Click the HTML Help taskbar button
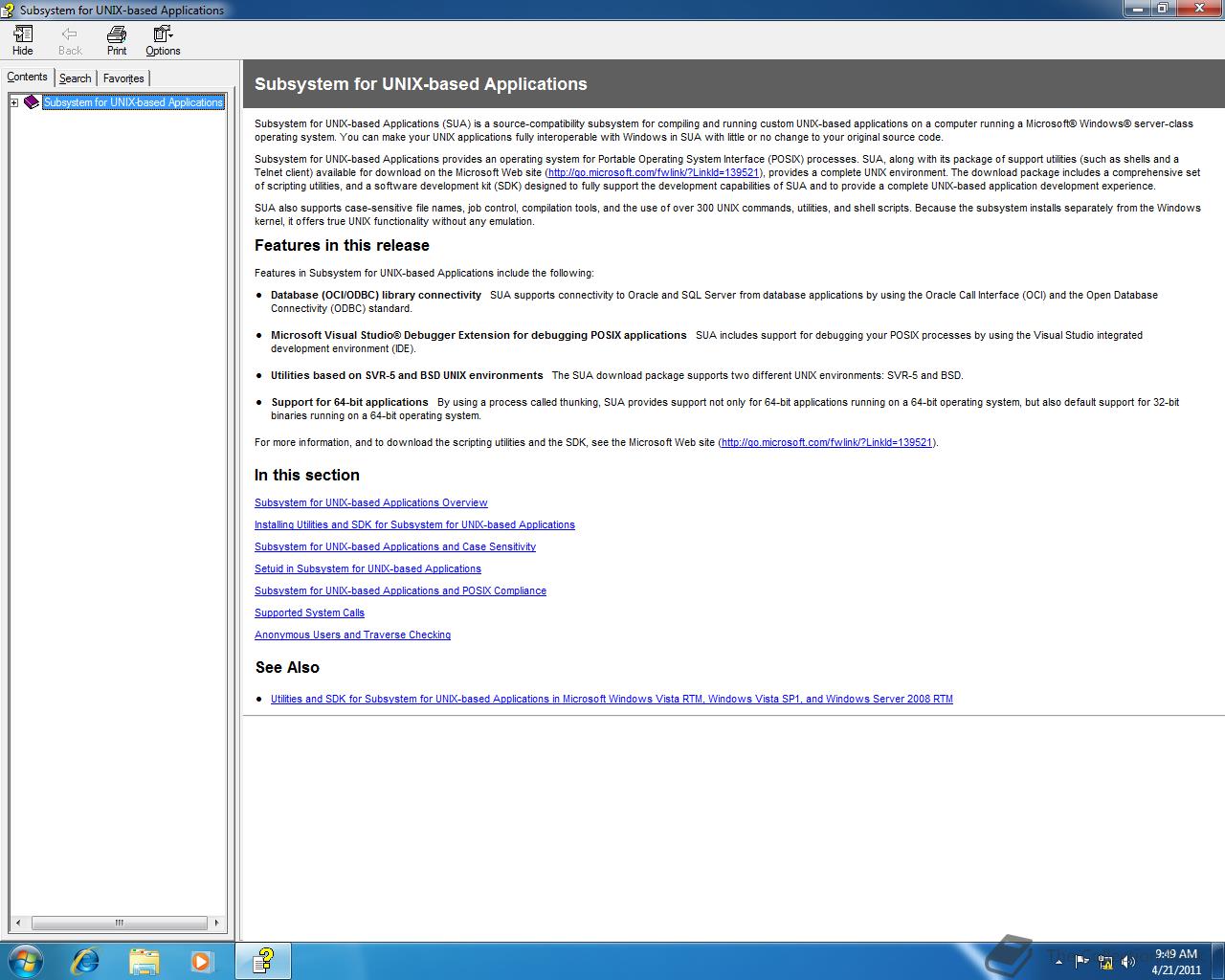 click(x=263, y=961)
